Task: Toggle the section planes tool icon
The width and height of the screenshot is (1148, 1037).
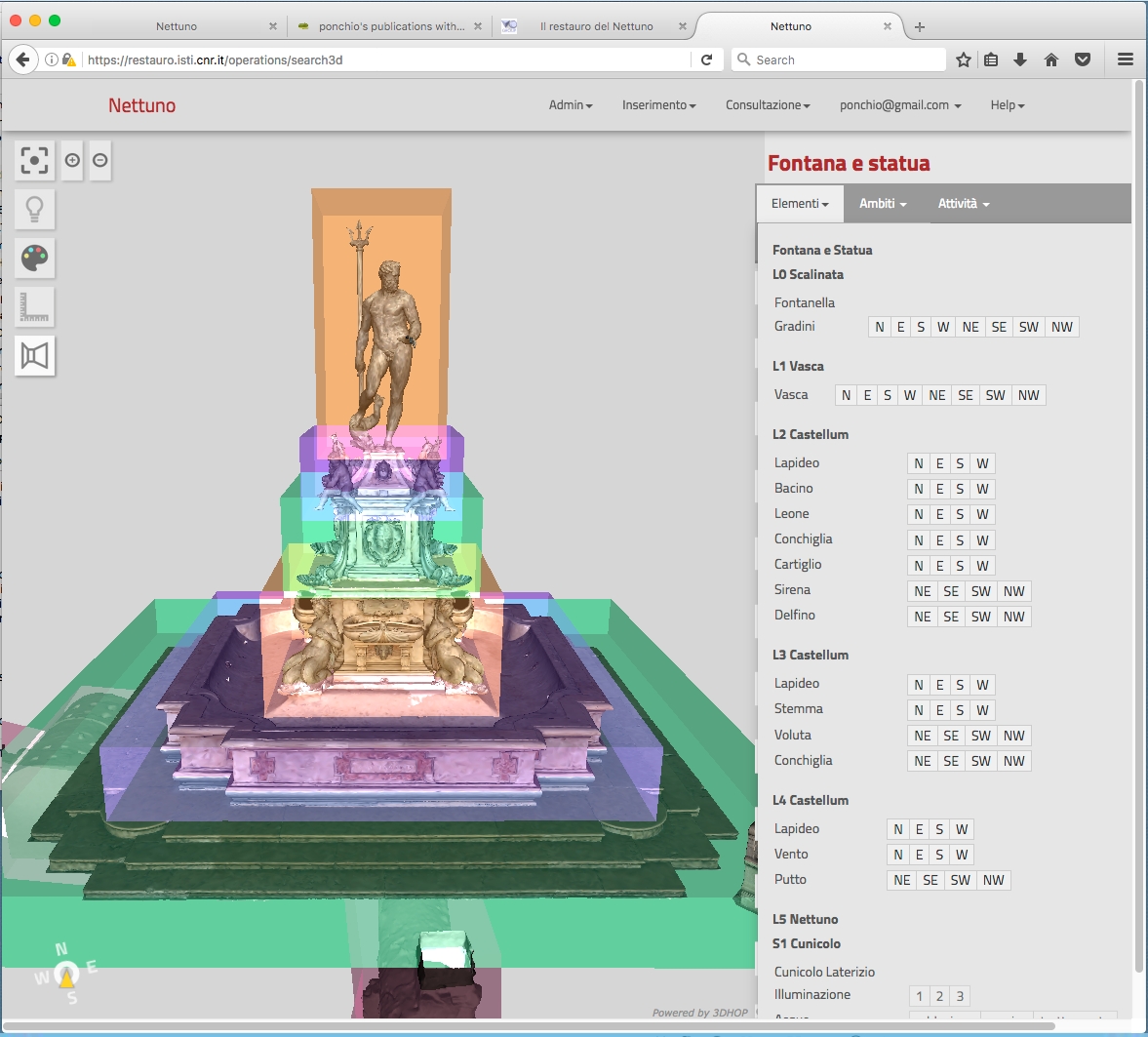Action: point(34,356)
